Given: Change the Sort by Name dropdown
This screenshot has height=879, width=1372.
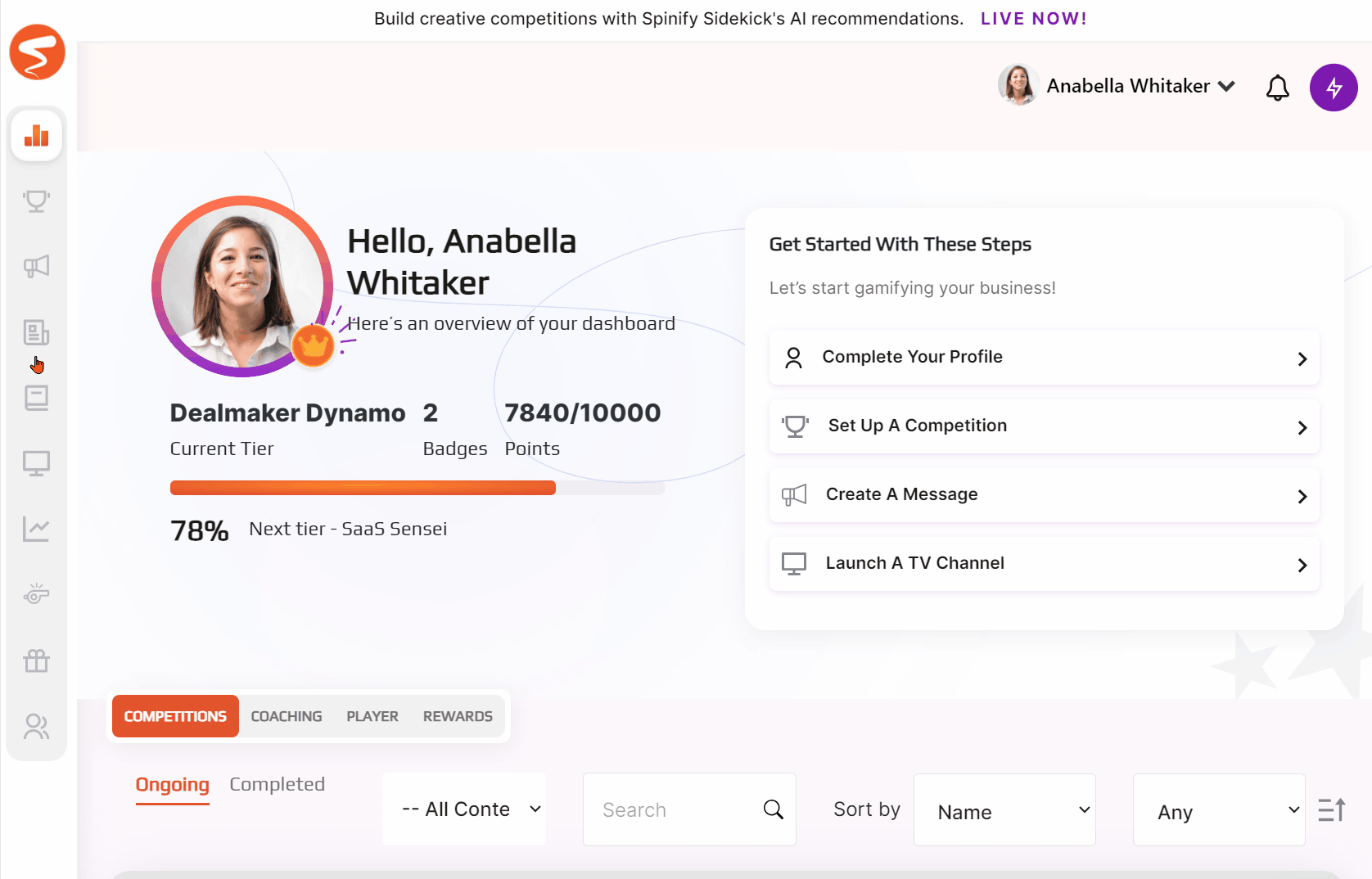Looking at the screenshot, I should pyautogui.click(x=1004, y=810).
